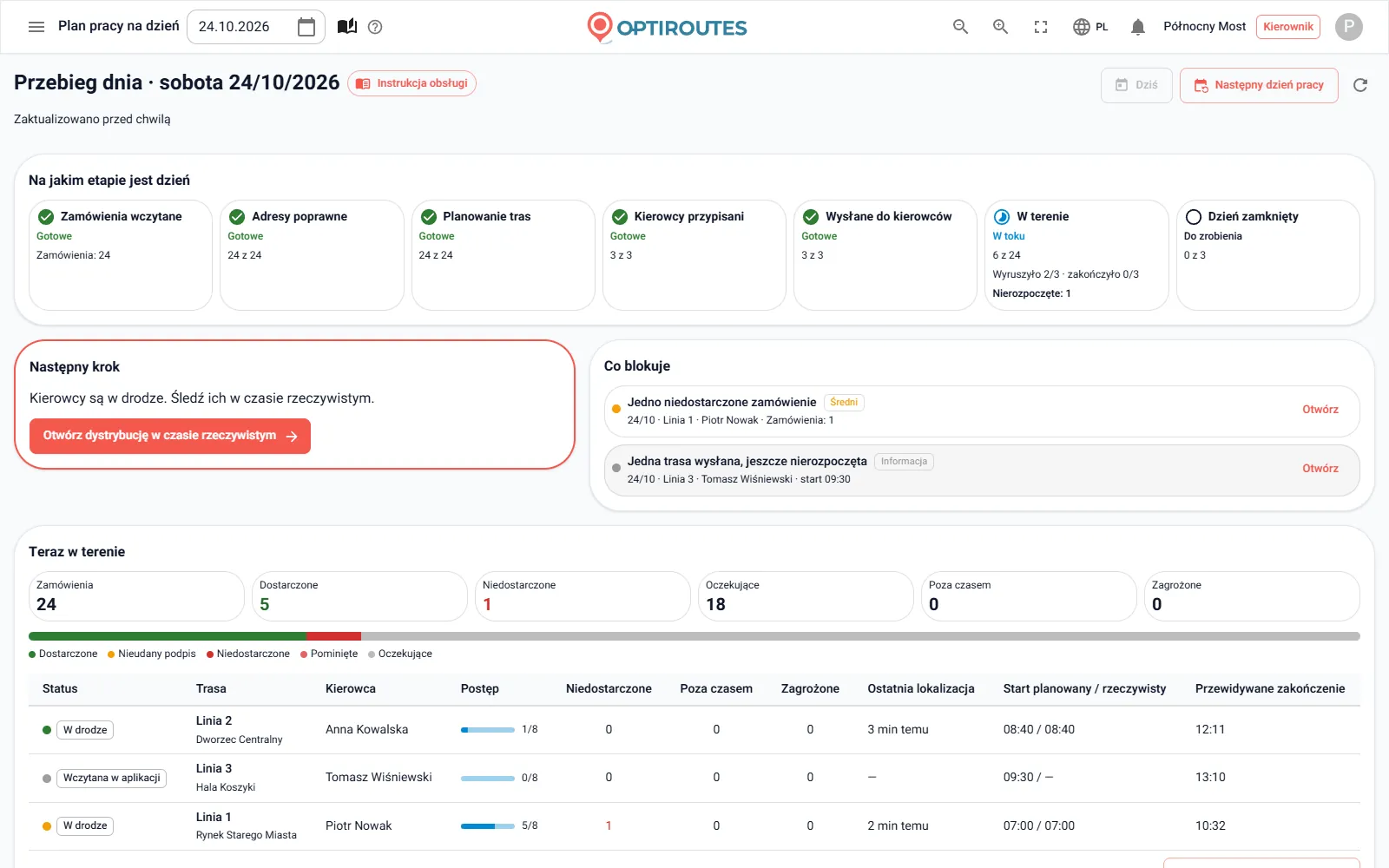
Task: Sort table by Postęp column header
Action: (480, 689)
